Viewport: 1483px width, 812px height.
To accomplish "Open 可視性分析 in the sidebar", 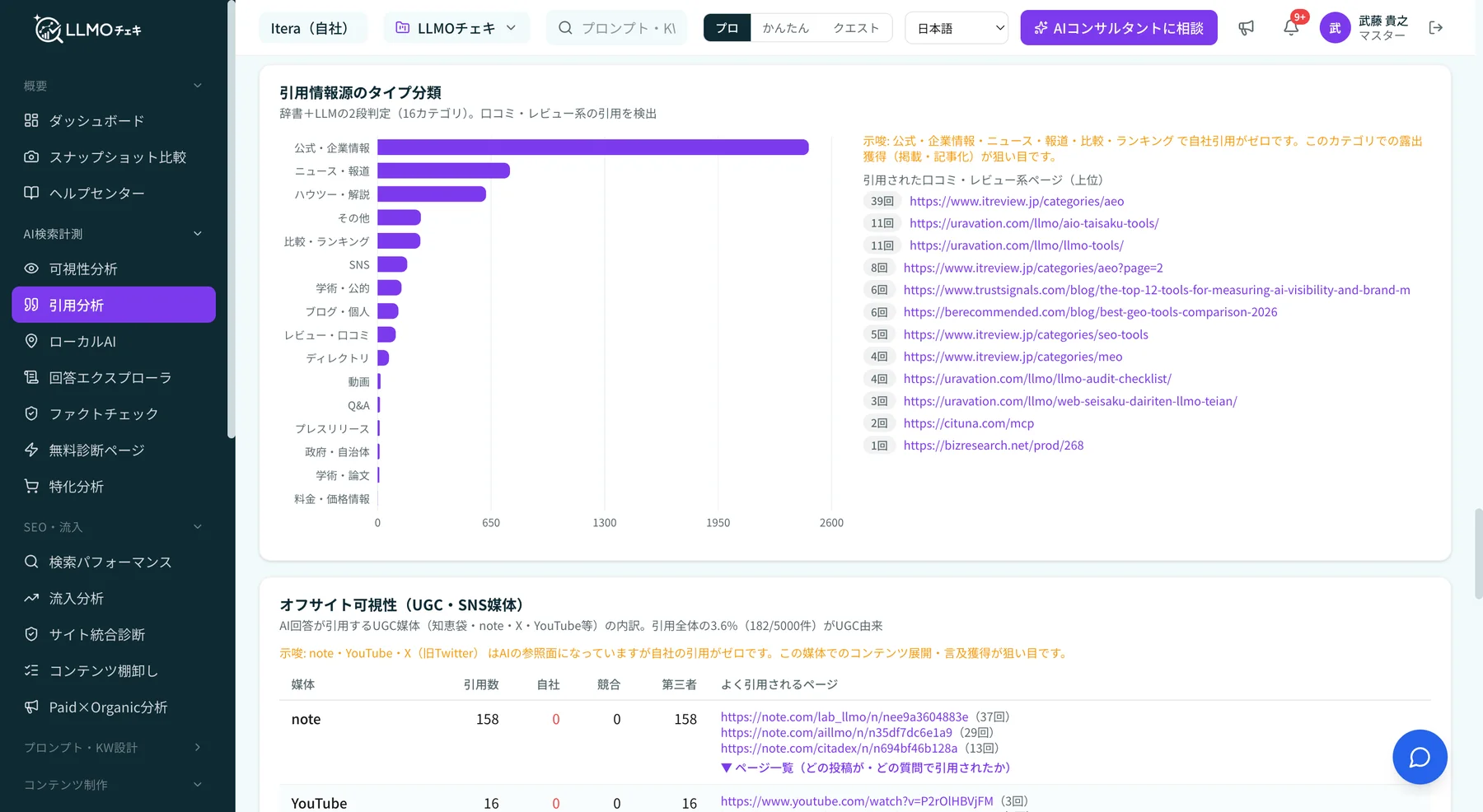I will 114,268.
